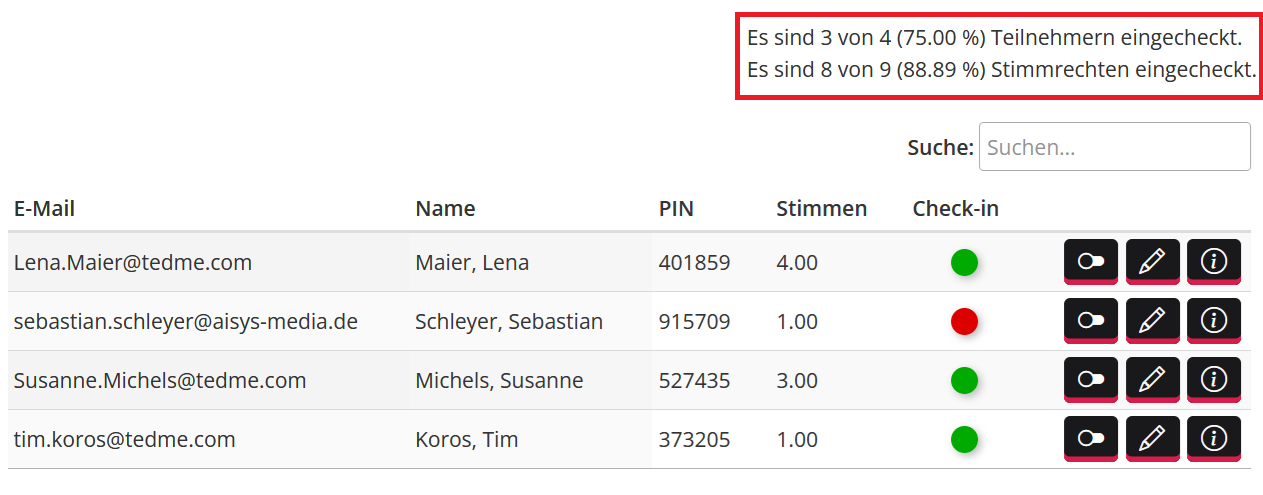Click the red check-in status dot
The height and width of the screenshot is (495, 1263).
pyautogui.click(x=964, y=321)
